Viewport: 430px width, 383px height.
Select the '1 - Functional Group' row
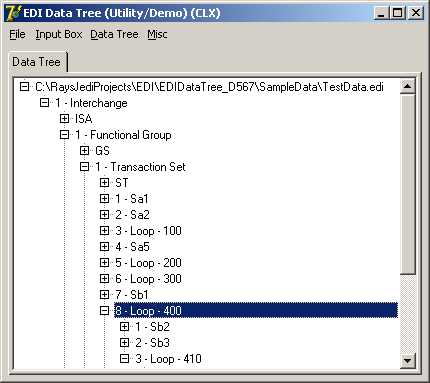click(123, 135)
